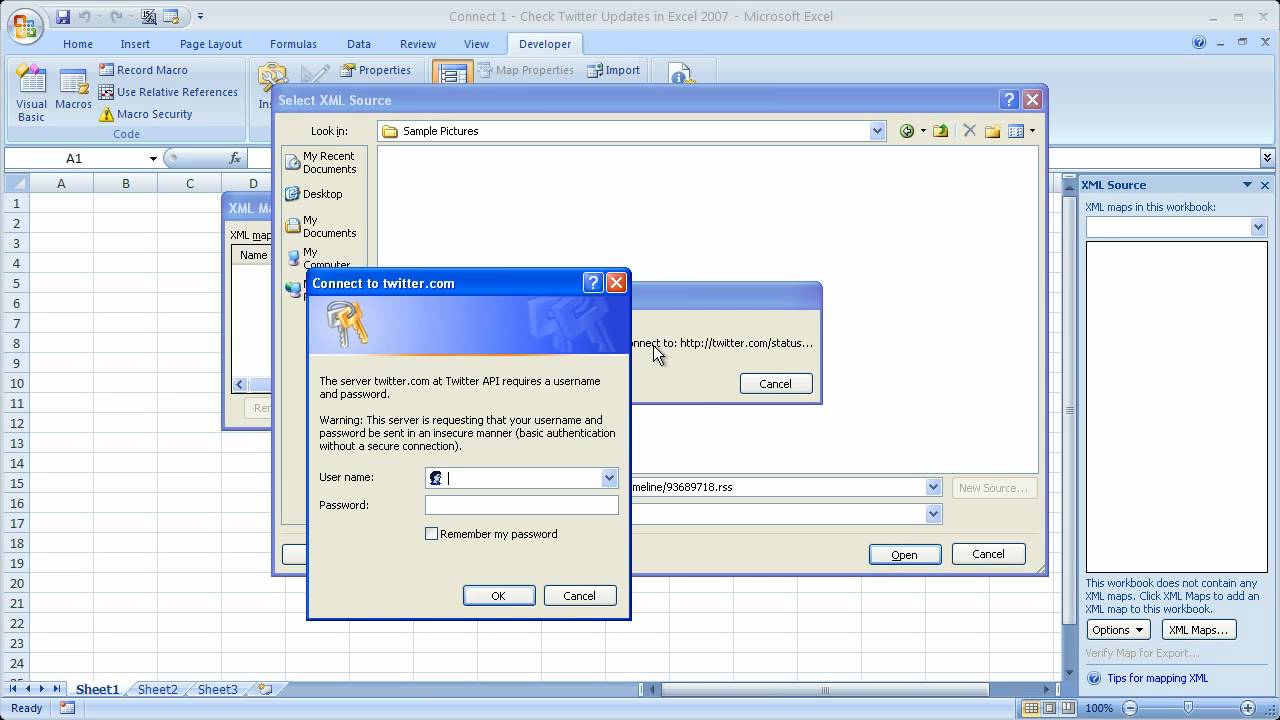This screenshot has width=1280, height=720.
Task: Open Excel Help question mark
Action: pyautogui.click(x=1199, y=43)
